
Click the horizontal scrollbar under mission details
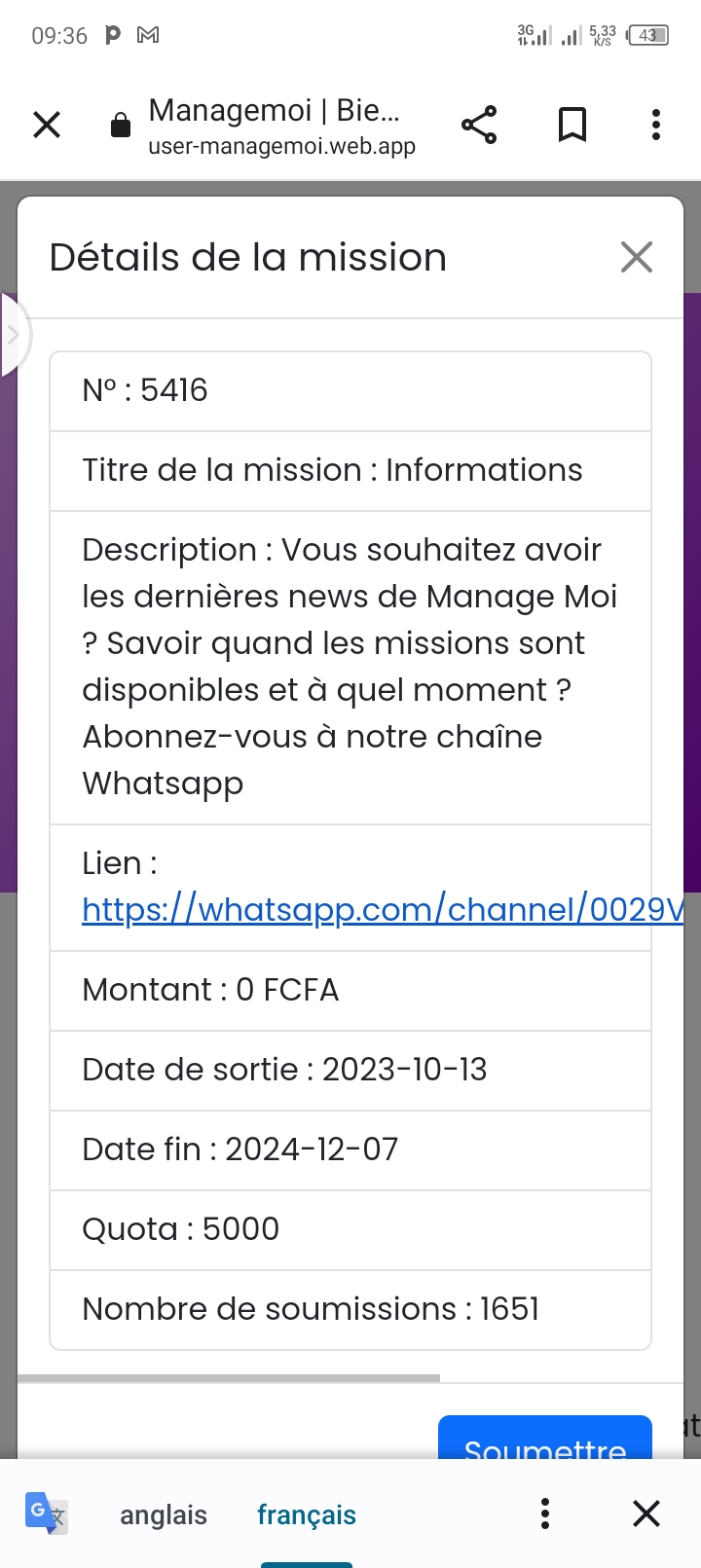coord(229,1377)
